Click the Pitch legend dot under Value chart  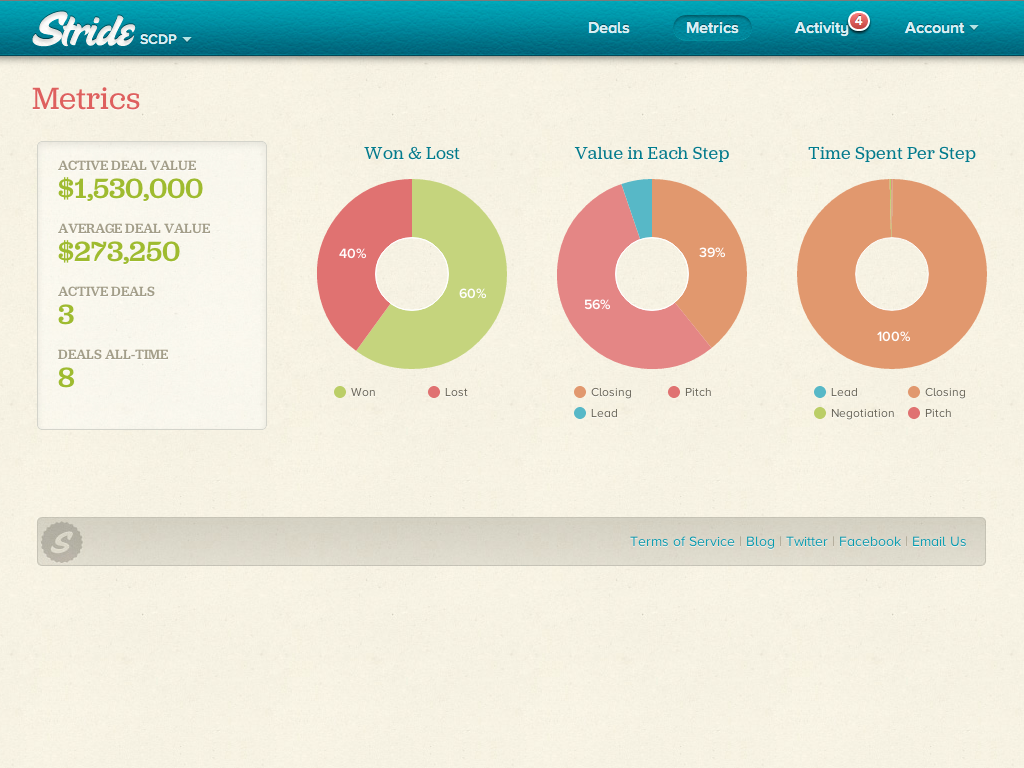point(674,392)
